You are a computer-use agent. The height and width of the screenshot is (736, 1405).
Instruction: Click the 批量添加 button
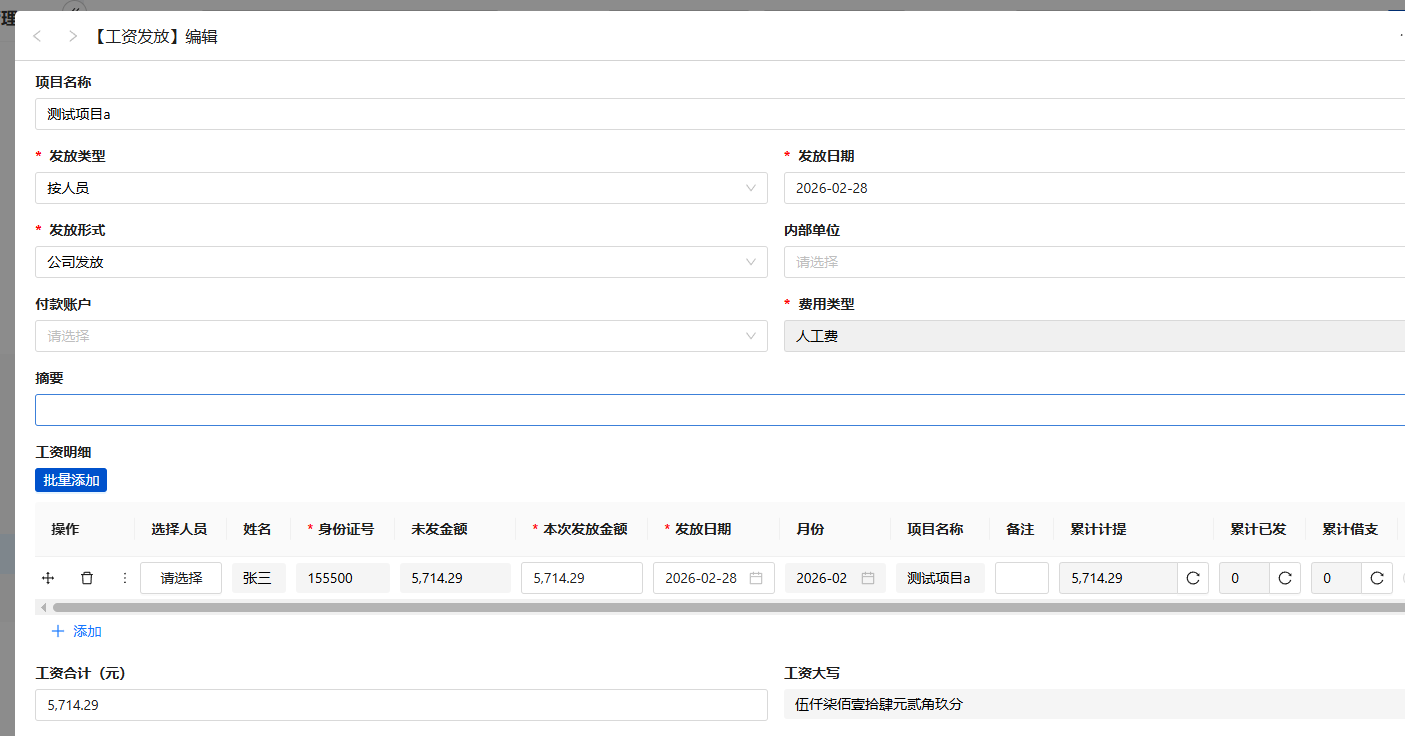[71, 480]
